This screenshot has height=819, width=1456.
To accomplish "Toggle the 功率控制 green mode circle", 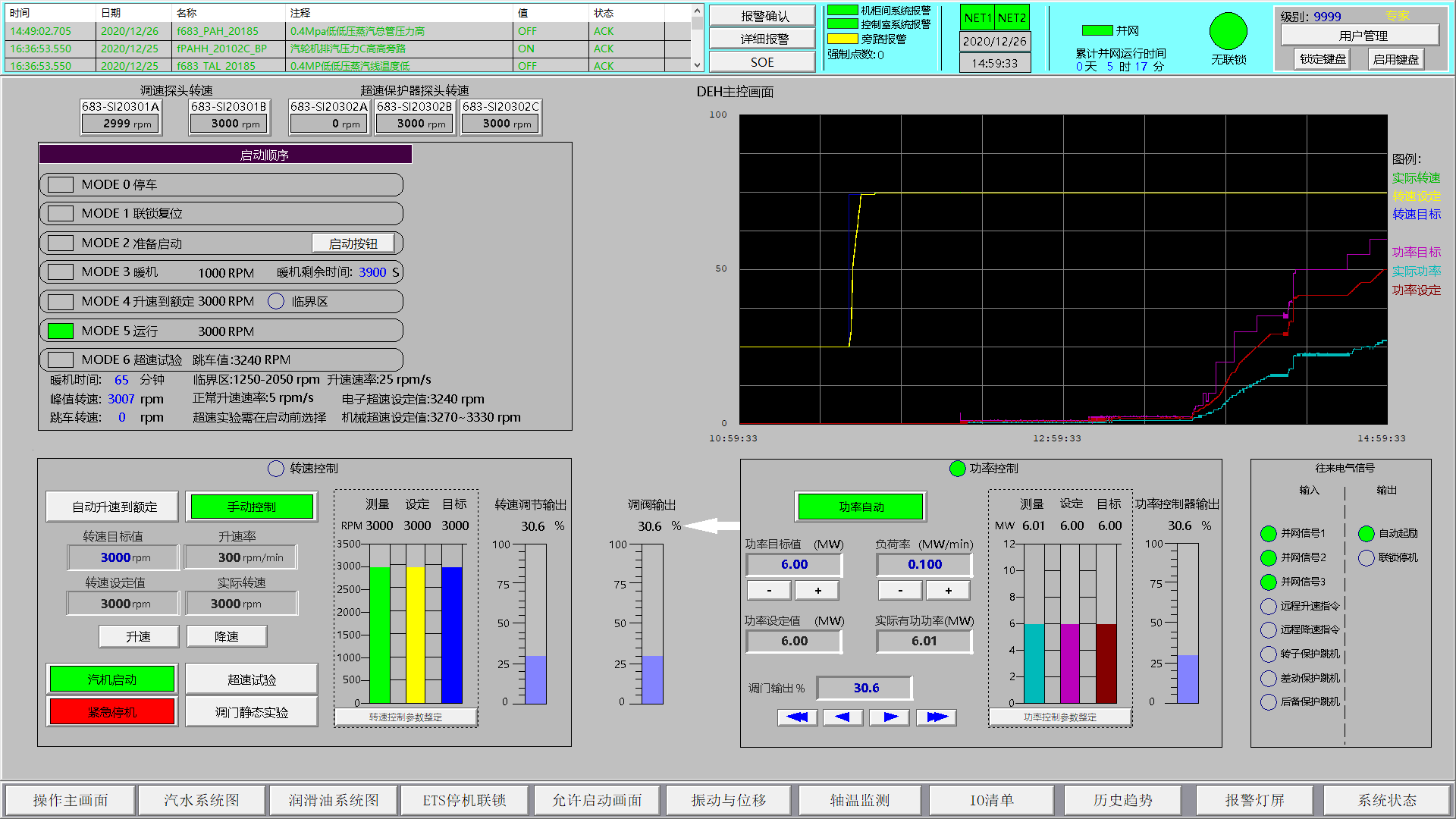I will tap(957, 469).
